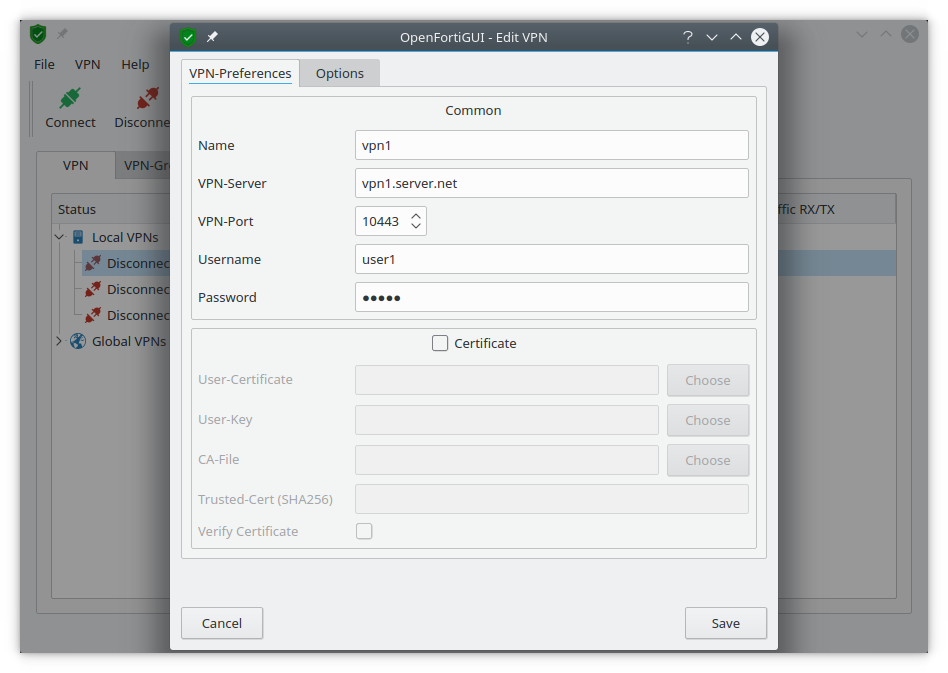Image resolution: width=948 pixels, height=673 pixels.
Task: Click the Connect plug icon in main window
Action: (70, 99)
